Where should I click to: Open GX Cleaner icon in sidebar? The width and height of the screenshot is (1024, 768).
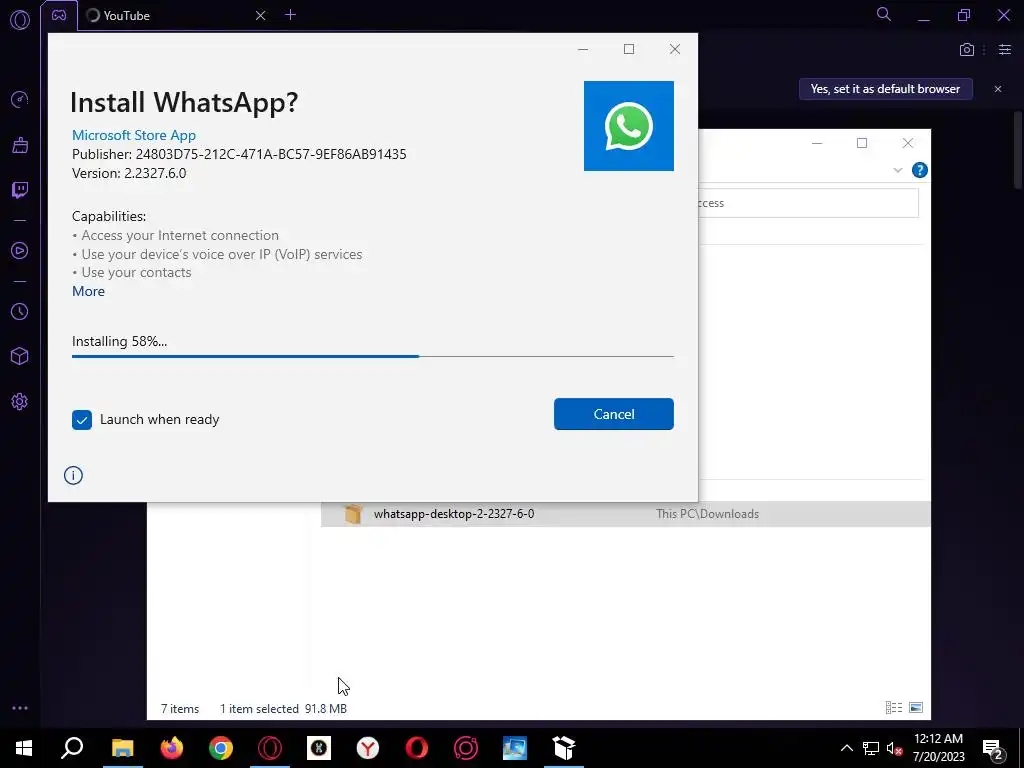20,144
